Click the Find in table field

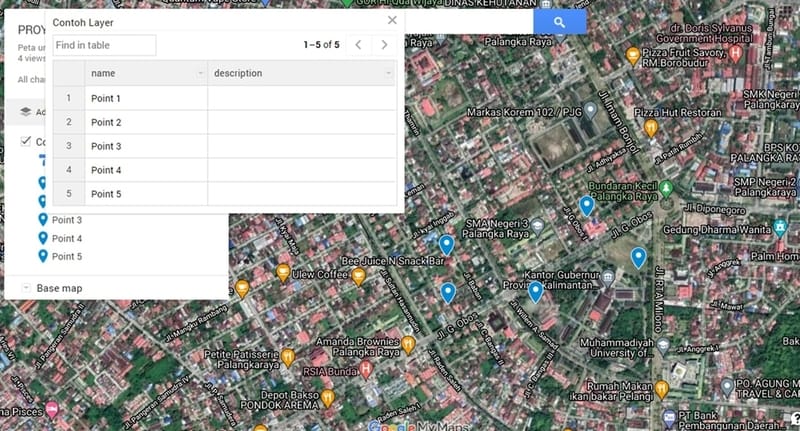coord(104,45)
